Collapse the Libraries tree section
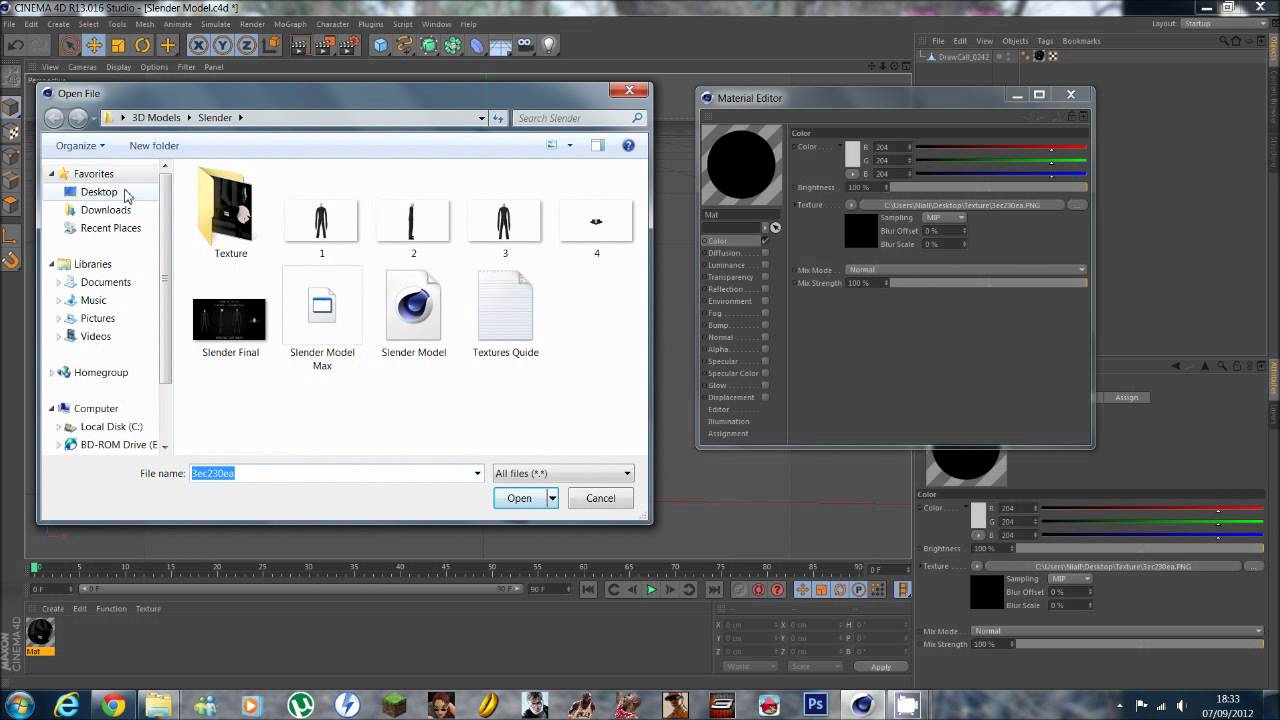1280x720 pixels. click(52, 264)
